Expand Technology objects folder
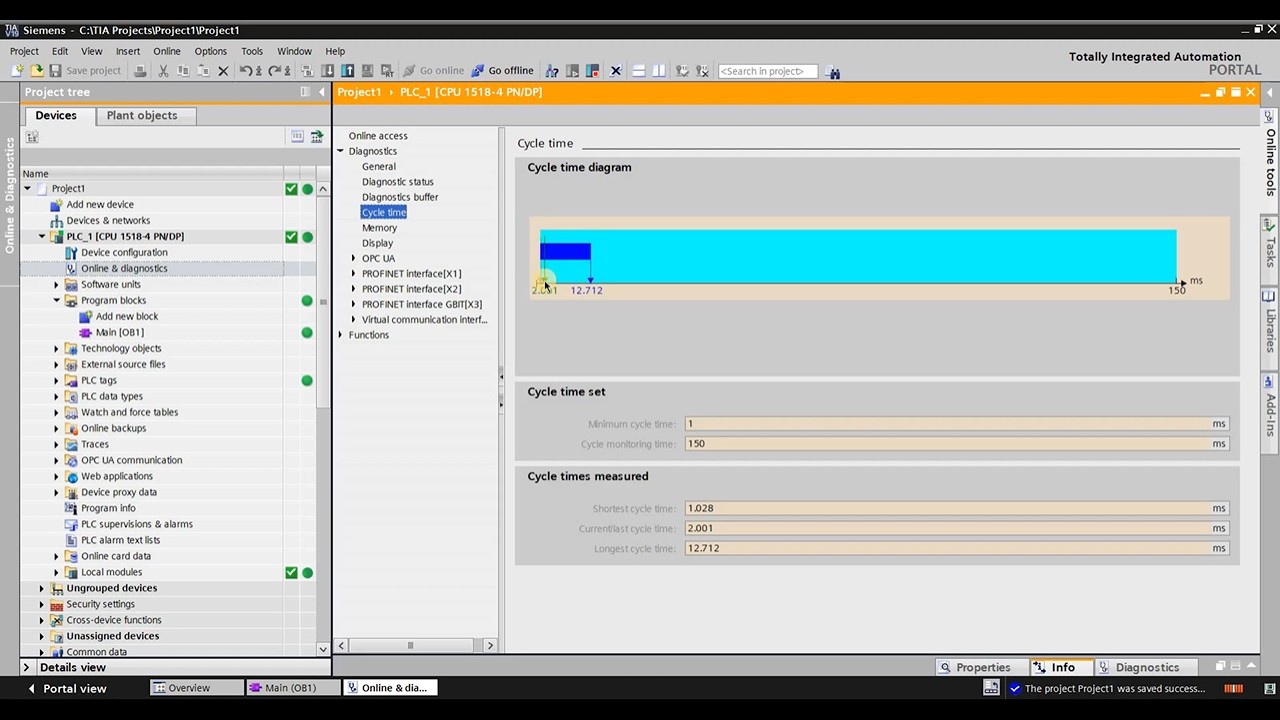This screenshot has width=1280, height=720. click(57, 349)
